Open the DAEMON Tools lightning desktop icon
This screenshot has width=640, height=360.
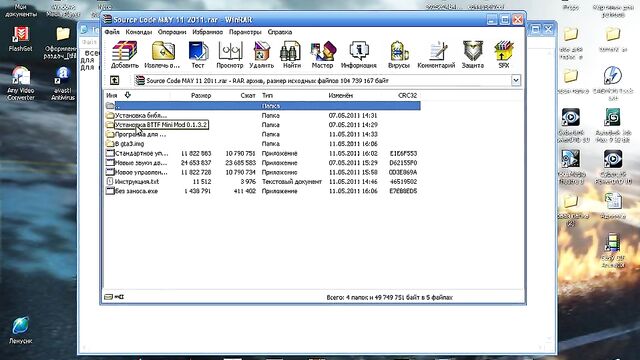tap(613, 83)
